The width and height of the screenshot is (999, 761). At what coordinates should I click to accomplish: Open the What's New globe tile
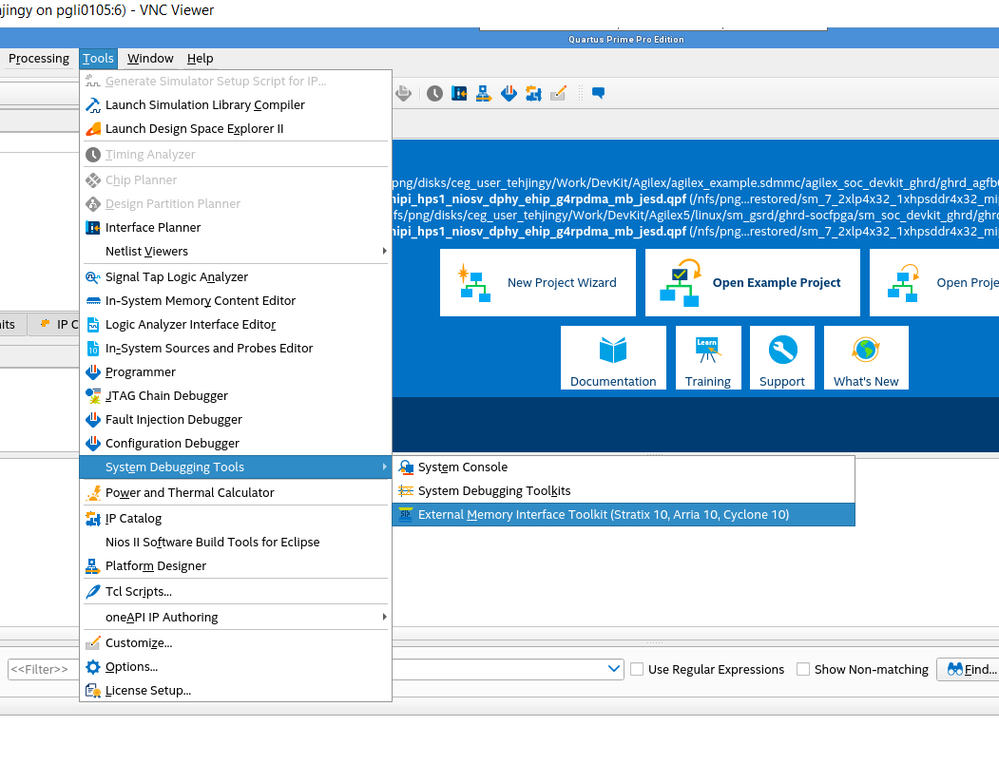pos(866,358)
